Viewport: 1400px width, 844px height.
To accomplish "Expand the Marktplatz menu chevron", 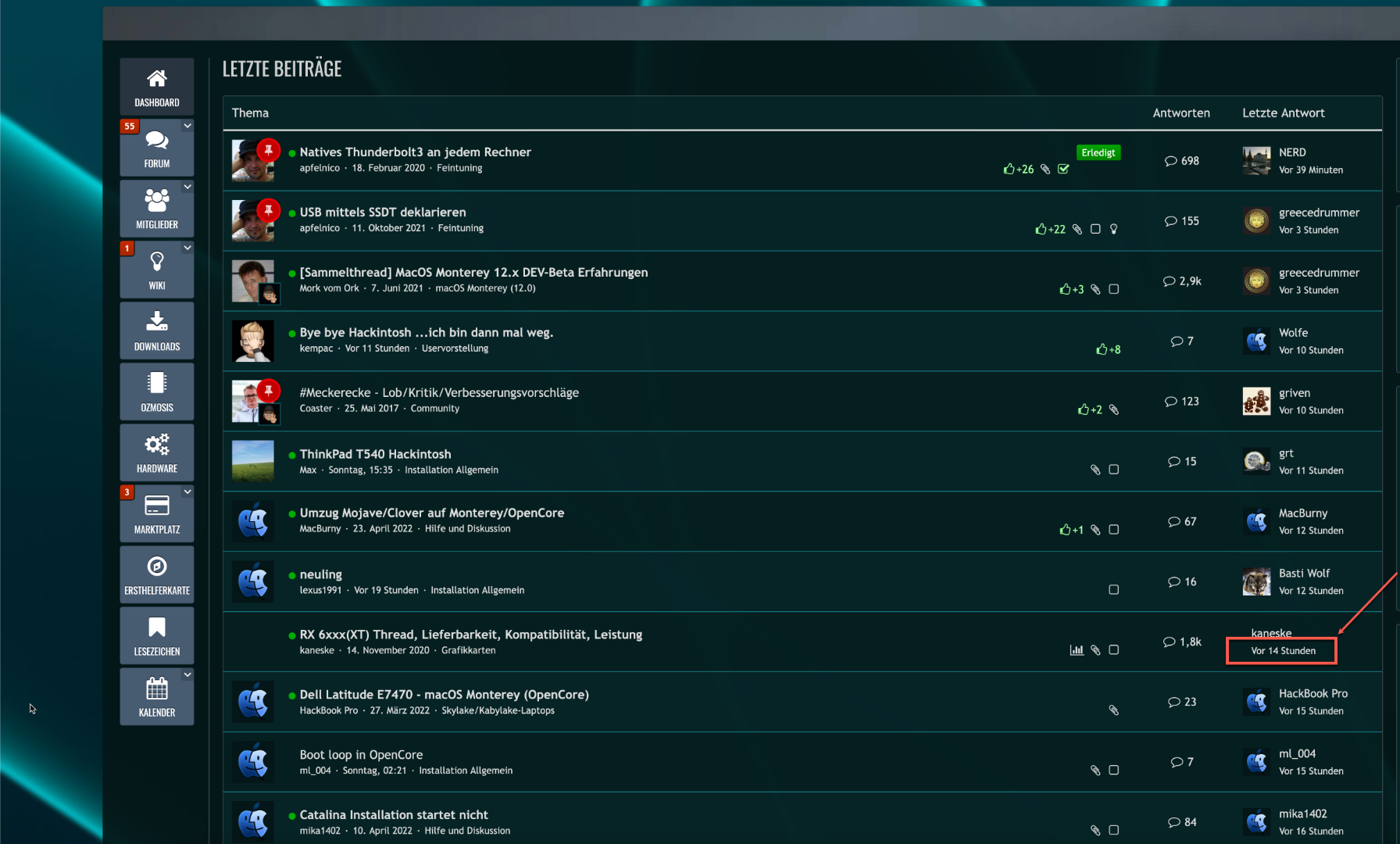I will tap(187, 492).
